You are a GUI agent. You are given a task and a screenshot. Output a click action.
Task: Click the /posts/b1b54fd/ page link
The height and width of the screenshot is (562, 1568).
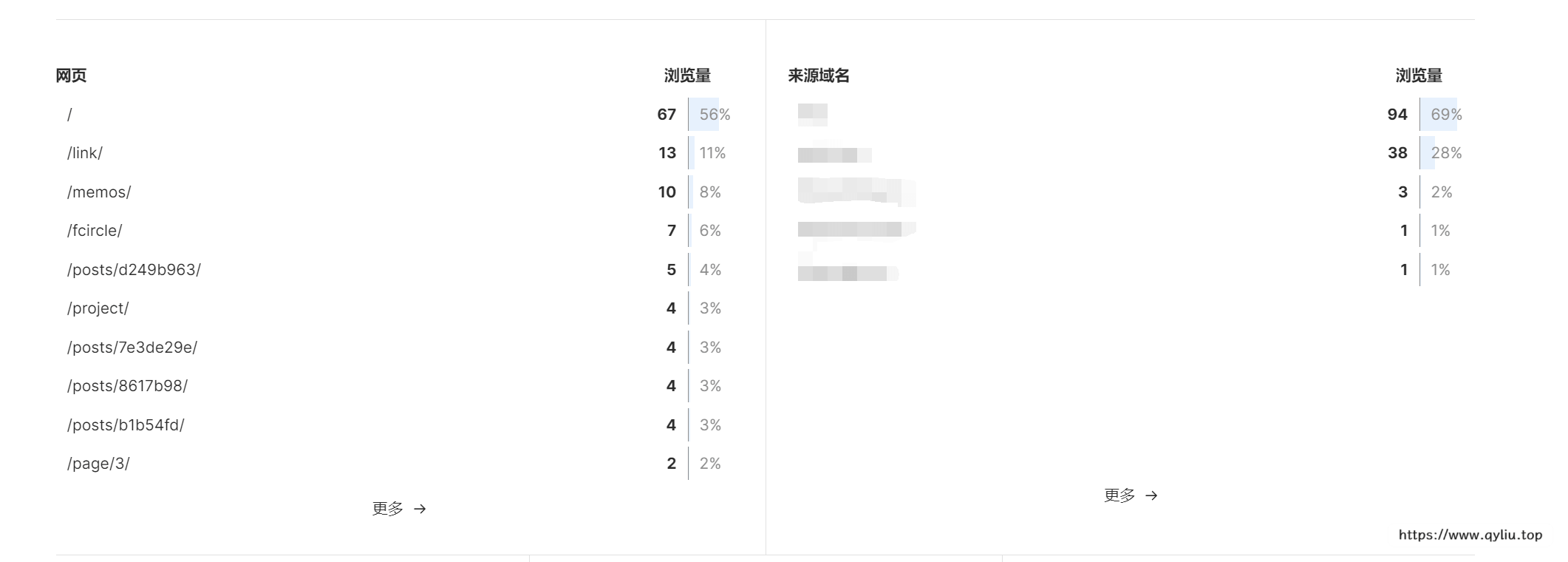click(126, 425)
